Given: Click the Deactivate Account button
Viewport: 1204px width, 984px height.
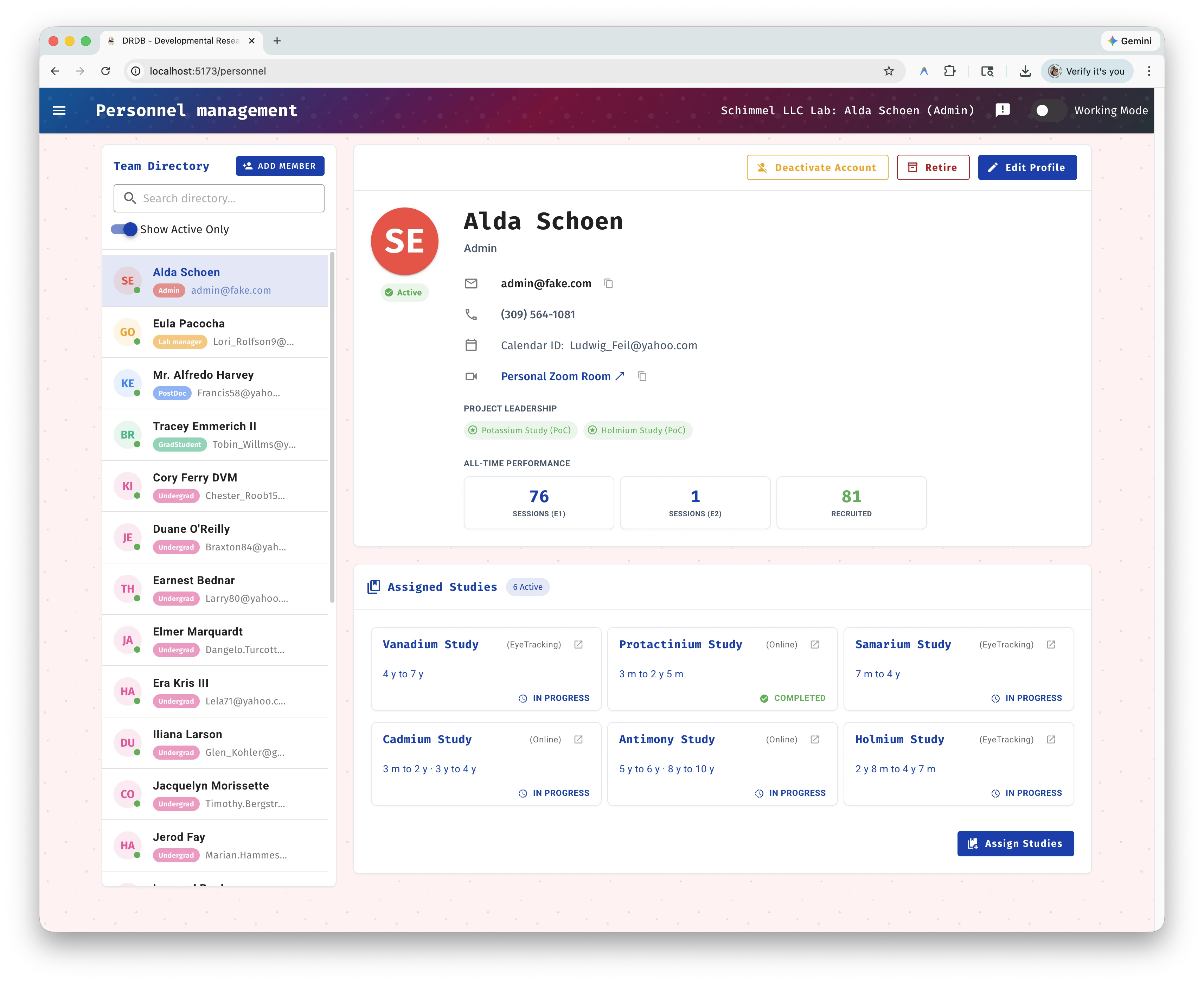Looking at the screenshot, I should (x=818, y=167).
